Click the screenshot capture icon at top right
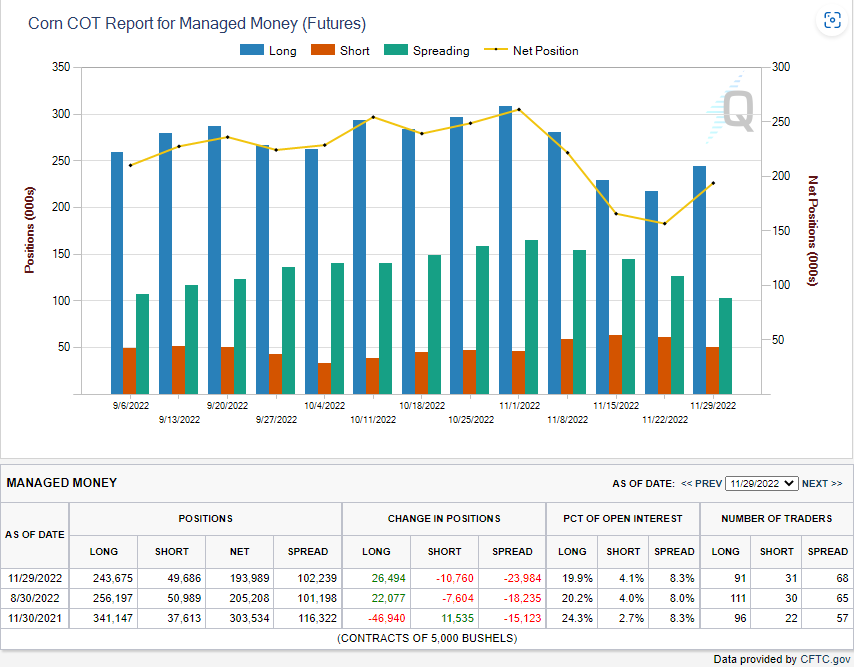 tap(832, 21)
